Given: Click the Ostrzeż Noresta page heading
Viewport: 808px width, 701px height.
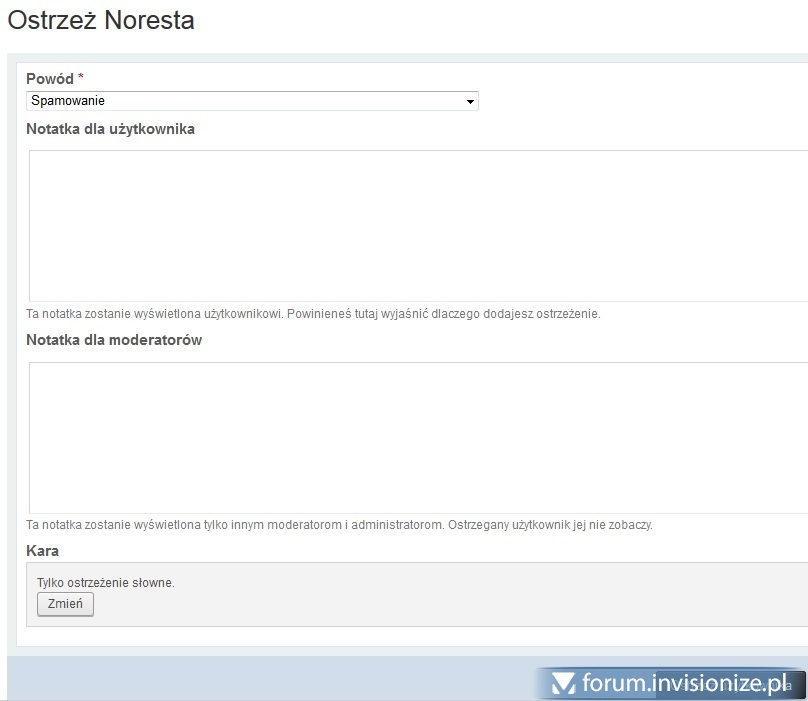Looking at the screenshot, I should click(x=101, y=20).
